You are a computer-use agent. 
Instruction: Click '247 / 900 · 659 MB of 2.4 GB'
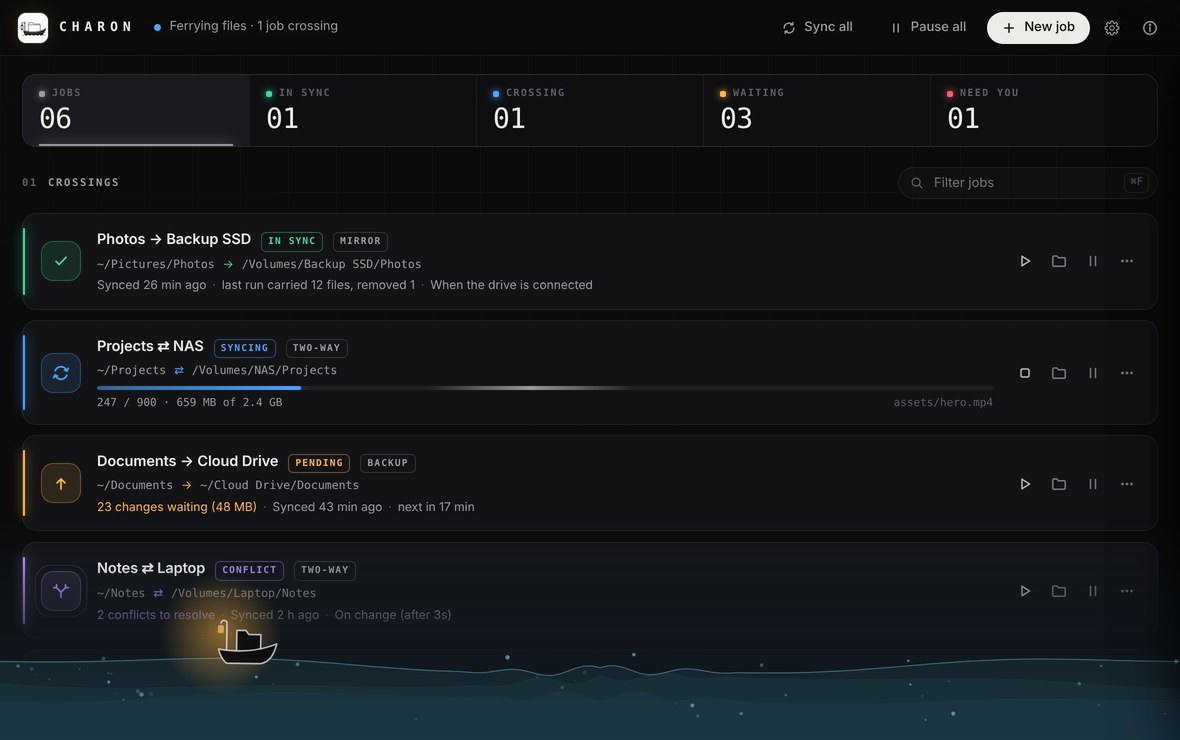pyautogui.click(x=190, y=402)
